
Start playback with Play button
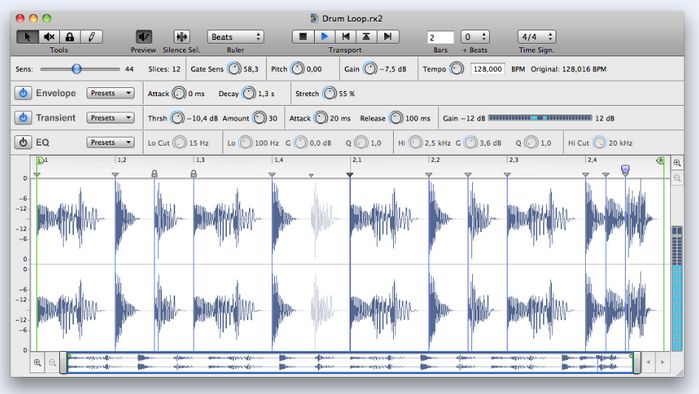(x=324, y=37)
